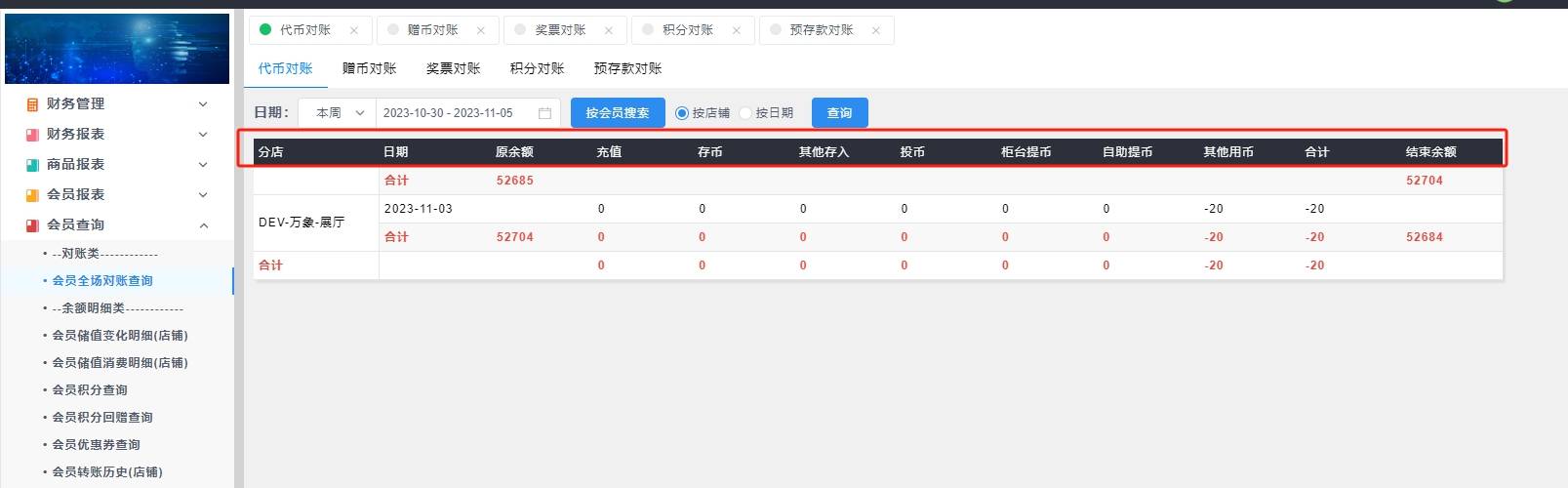Close the 积分对账 page tab
The image size is (1568, 488).
click(x=737, y=30)
